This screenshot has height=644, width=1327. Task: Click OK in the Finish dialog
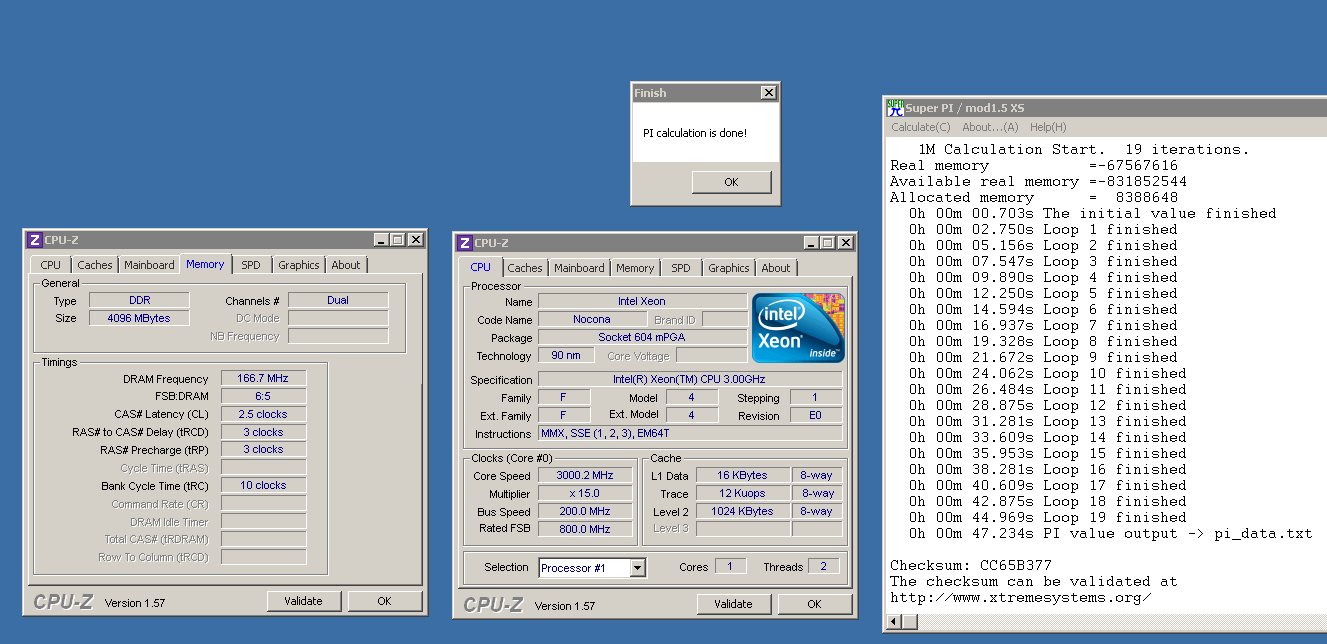(x=731, y=182)
